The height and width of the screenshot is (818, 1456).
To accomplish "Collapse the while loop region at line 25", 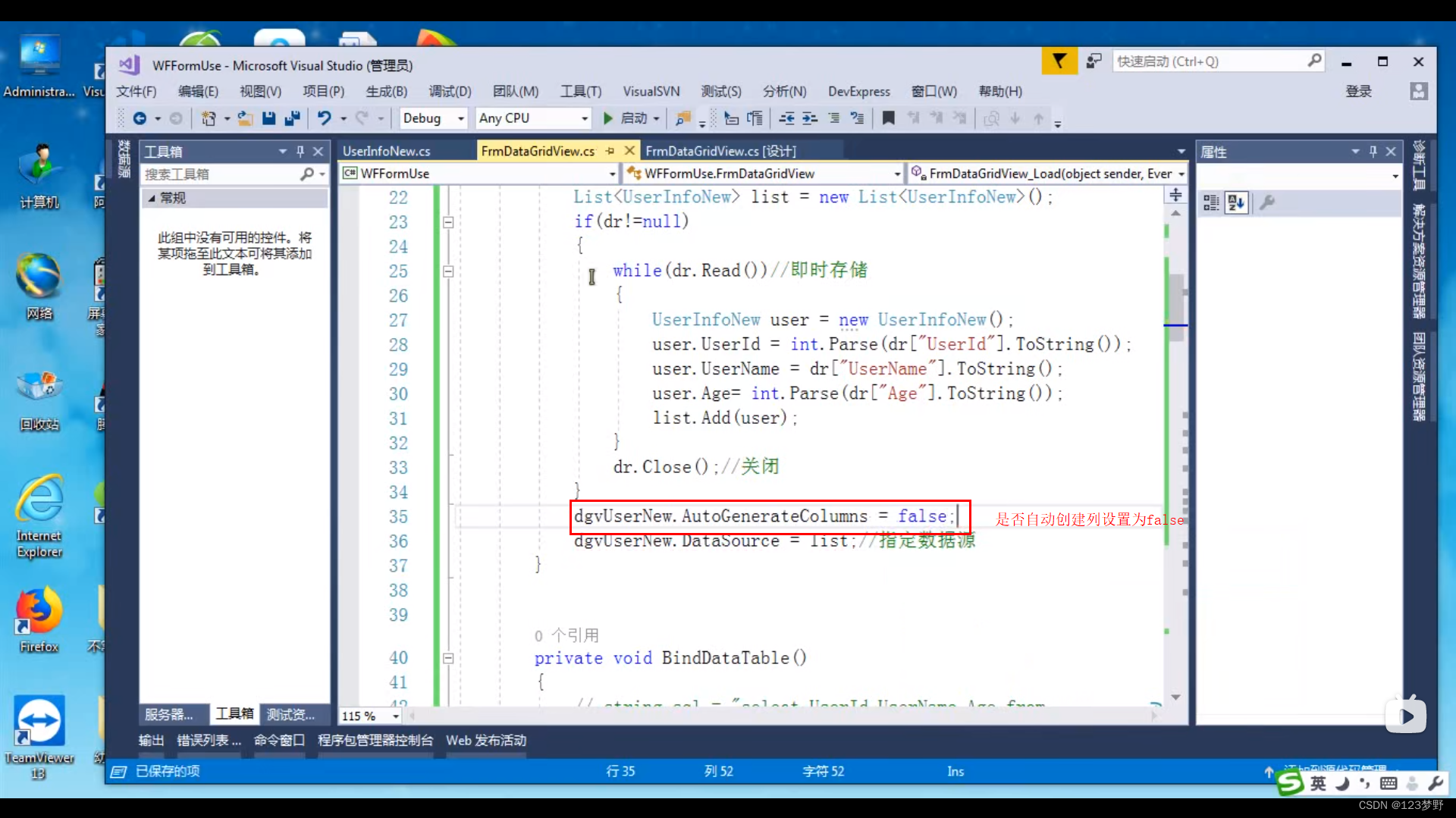I will coord(448,271).
